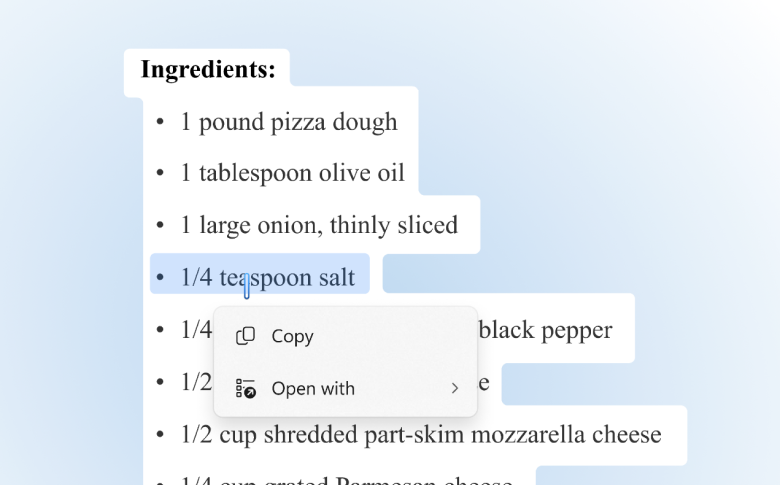Click the blue text selection handle
The width and height of the screenshot is (780, 485).
point(247,289)
